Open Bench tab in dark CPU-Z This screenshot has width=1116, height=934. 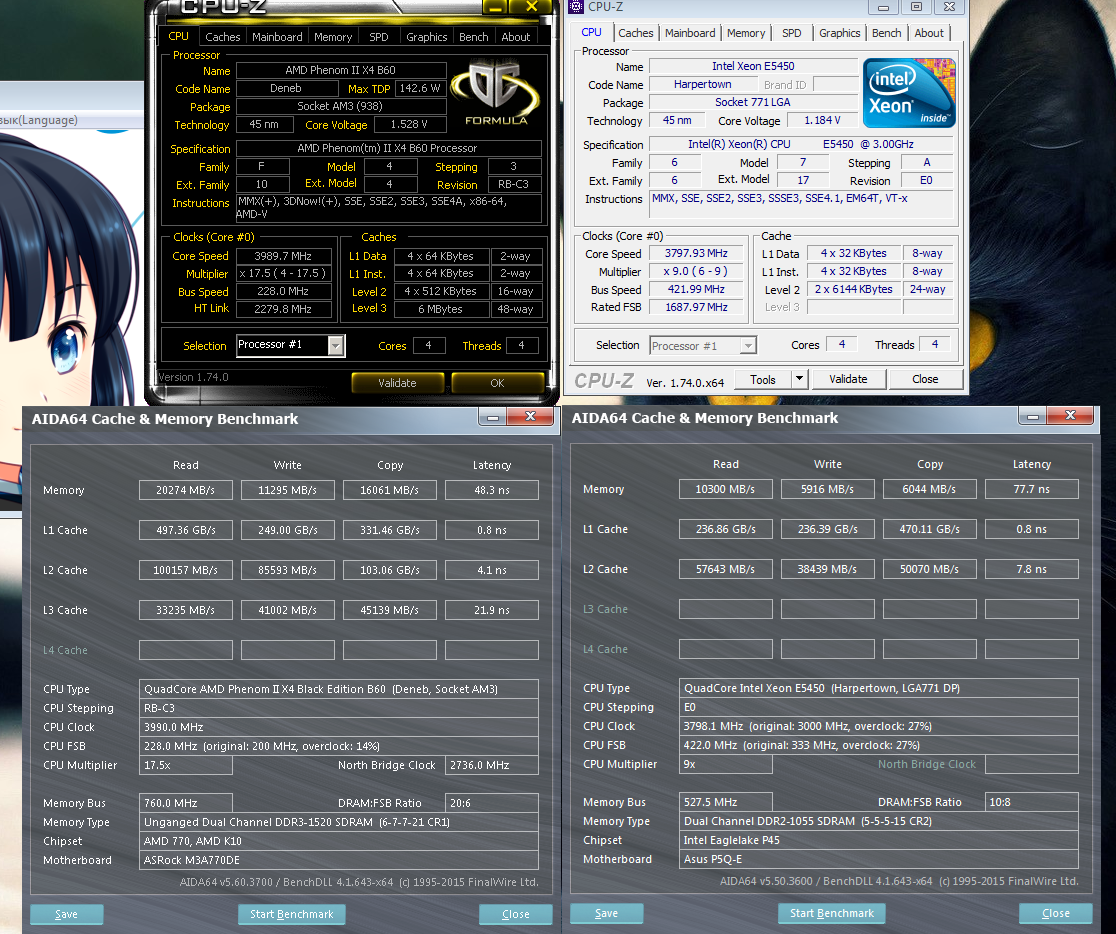click(x=473, y=36)
